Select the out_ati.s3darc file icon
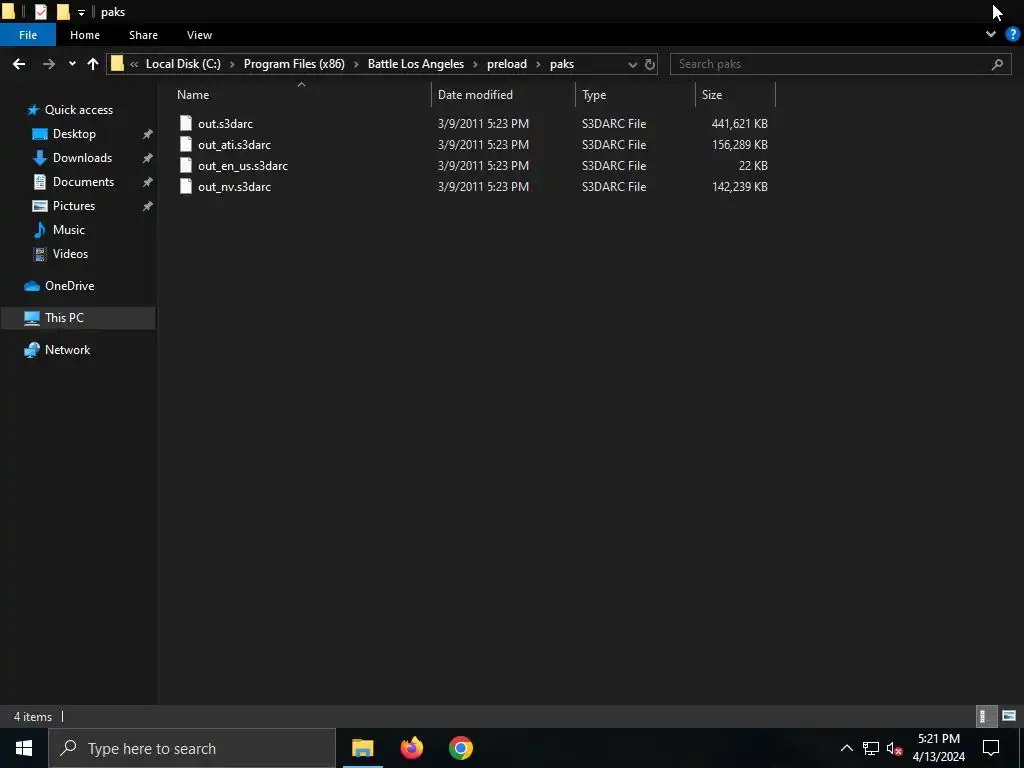This screenshot has height=768, width=1024. coord(186,144)
